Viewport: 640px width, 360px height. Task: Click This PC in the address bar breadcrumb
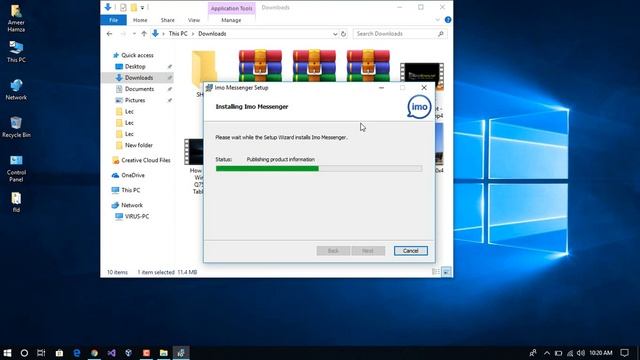click(x=178, y=34)
